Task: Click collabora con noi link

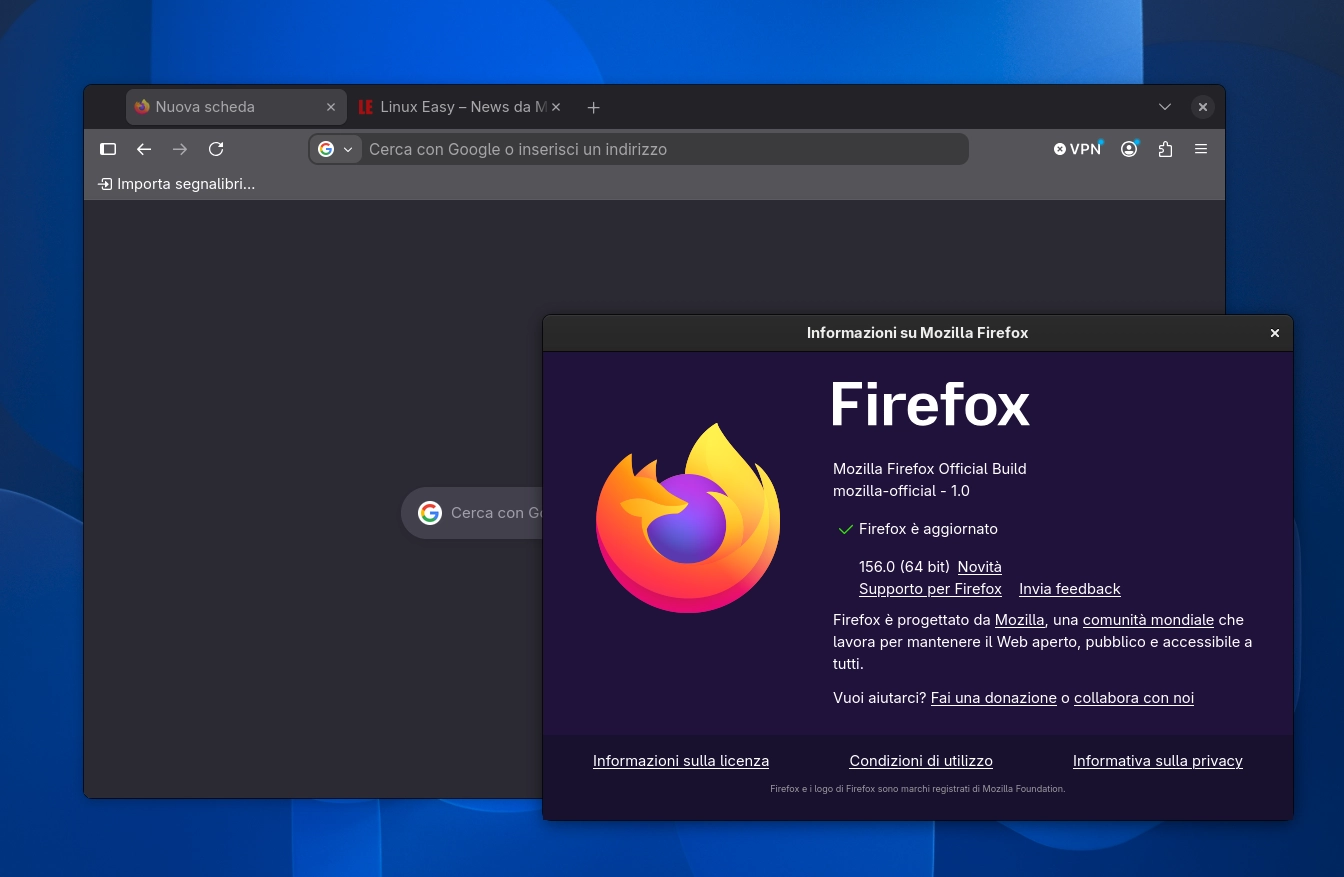Action: point(1134,698)
